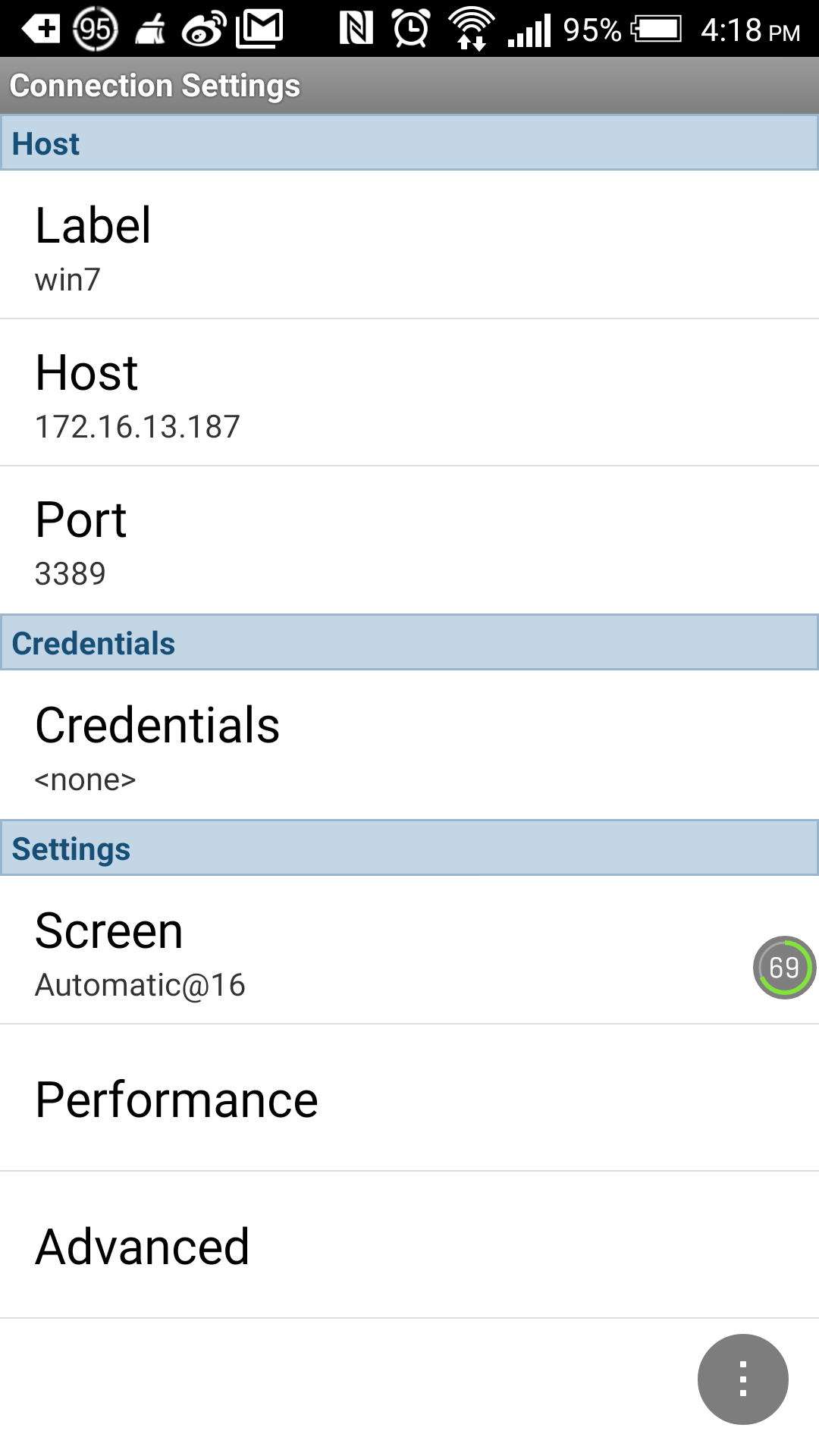Tap the battery icon in status bar
Image resolution: width=819 pixels, height=1456 pixels.
coord(657,30)
